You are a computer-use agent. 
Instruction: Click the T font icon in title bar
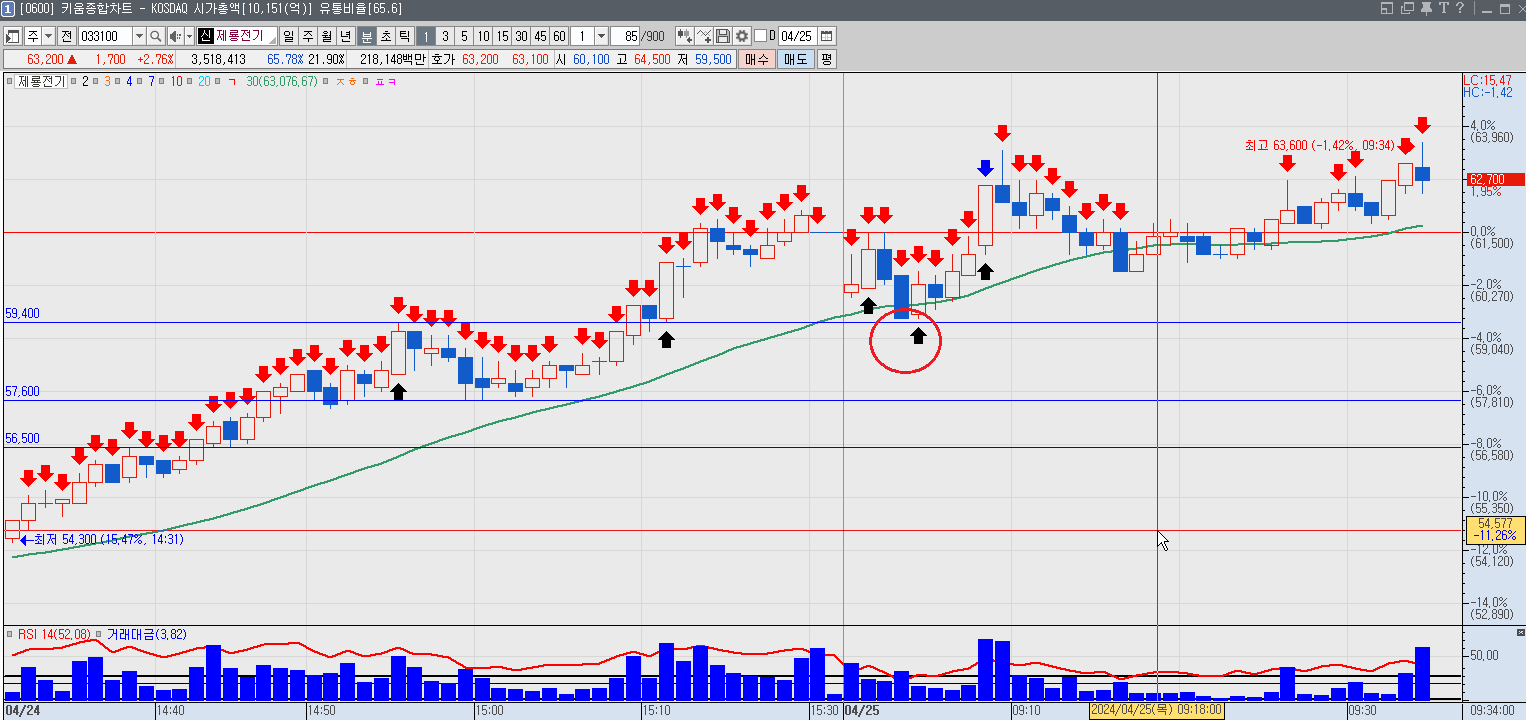[x=1444, y=8]
